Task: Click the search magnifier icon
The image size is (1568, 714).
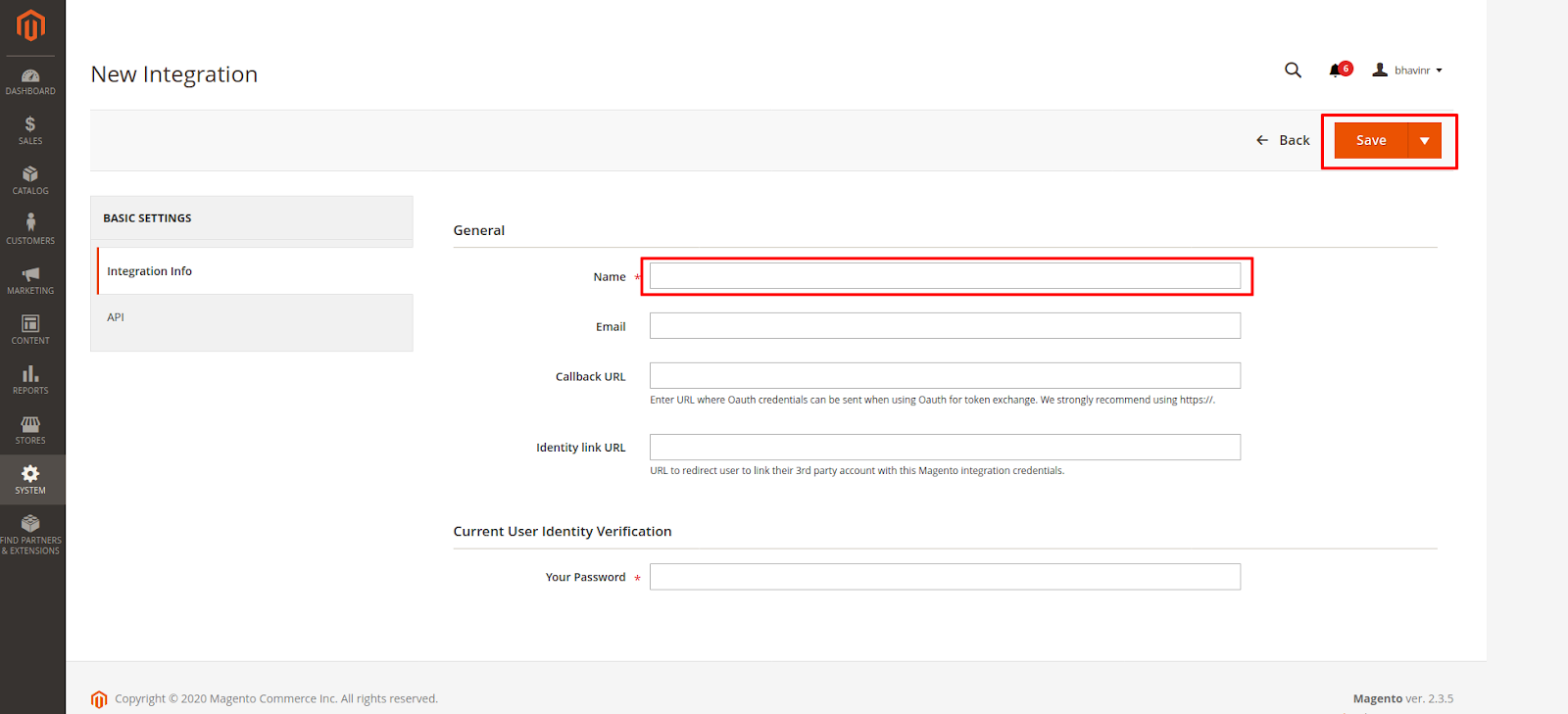Action: pyautogui.click(x=1294, y=71)
